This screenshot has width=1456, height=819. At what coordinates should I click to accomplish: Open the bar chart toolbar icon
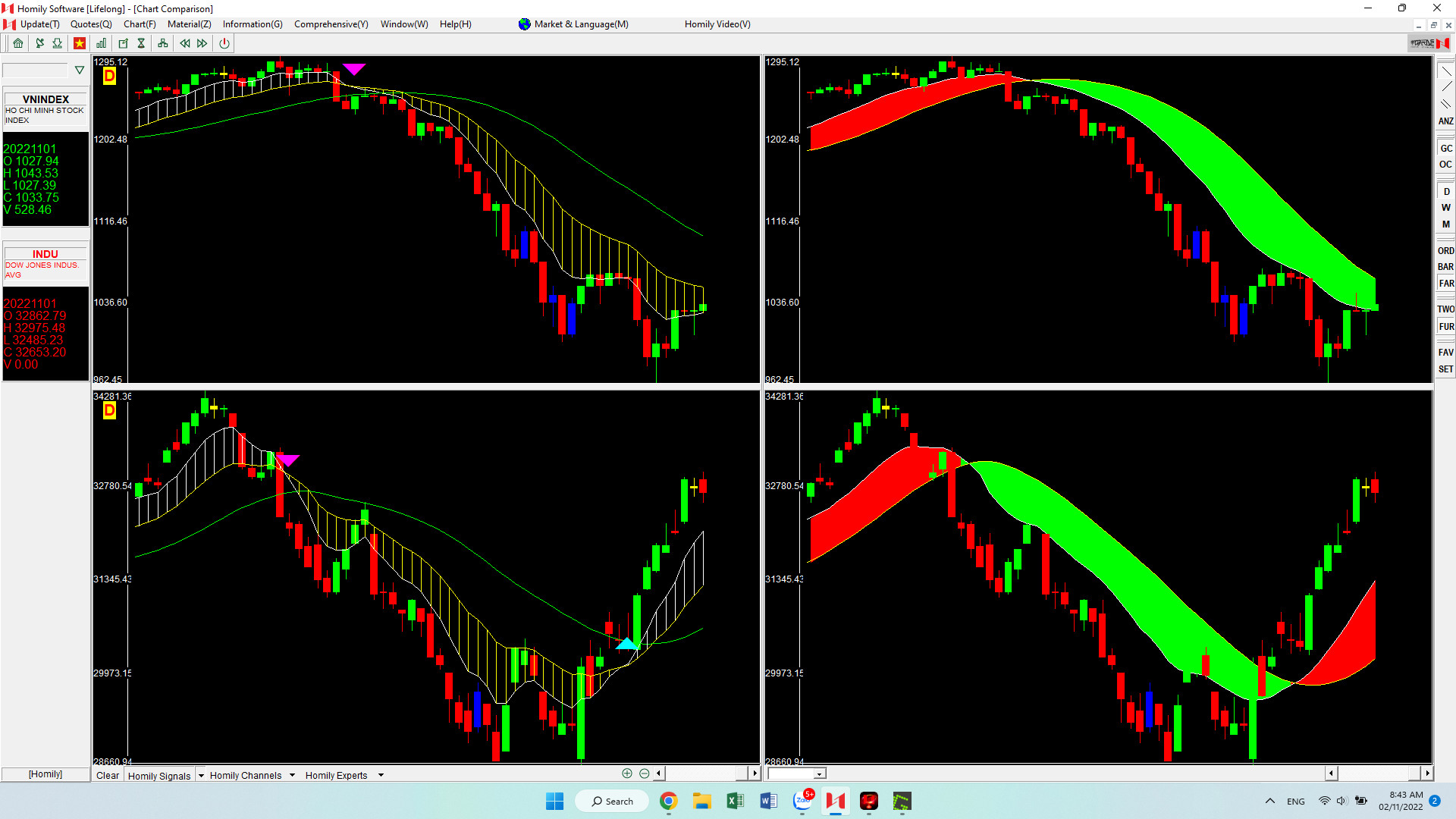[101, 43]
